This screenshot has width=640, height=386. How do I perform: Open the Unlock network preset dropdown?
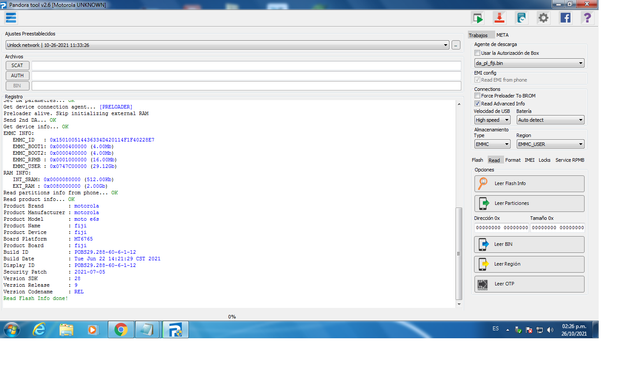[x=227, y=45]
